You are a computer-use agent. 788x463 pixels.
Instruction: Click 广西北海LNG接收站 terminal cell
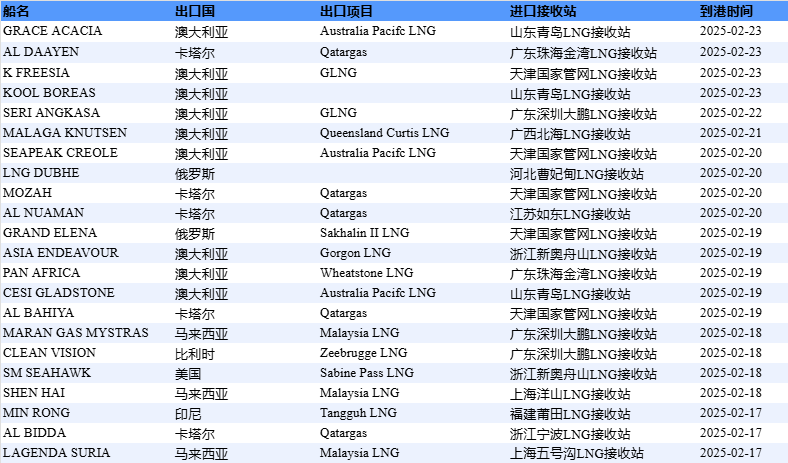pos(570,134)
